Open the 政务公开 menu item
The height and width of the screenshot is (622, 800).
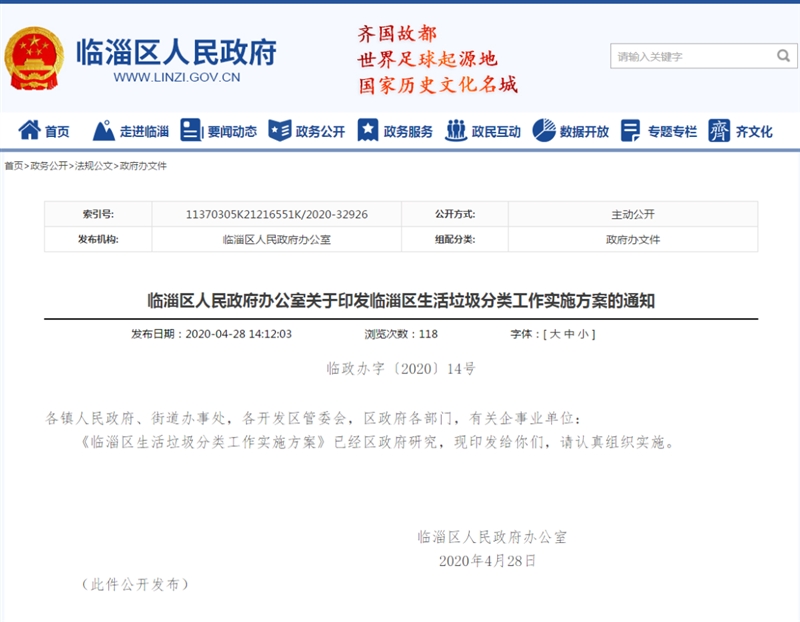[x=320, y=132]
